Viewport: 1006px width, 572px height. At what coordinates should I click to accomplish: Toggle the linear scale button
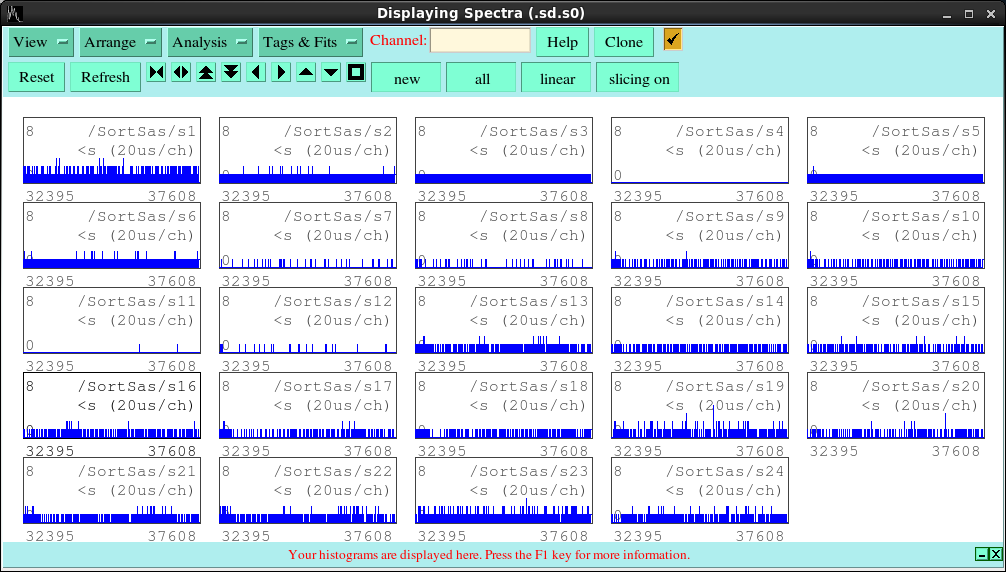coord(557,78)
